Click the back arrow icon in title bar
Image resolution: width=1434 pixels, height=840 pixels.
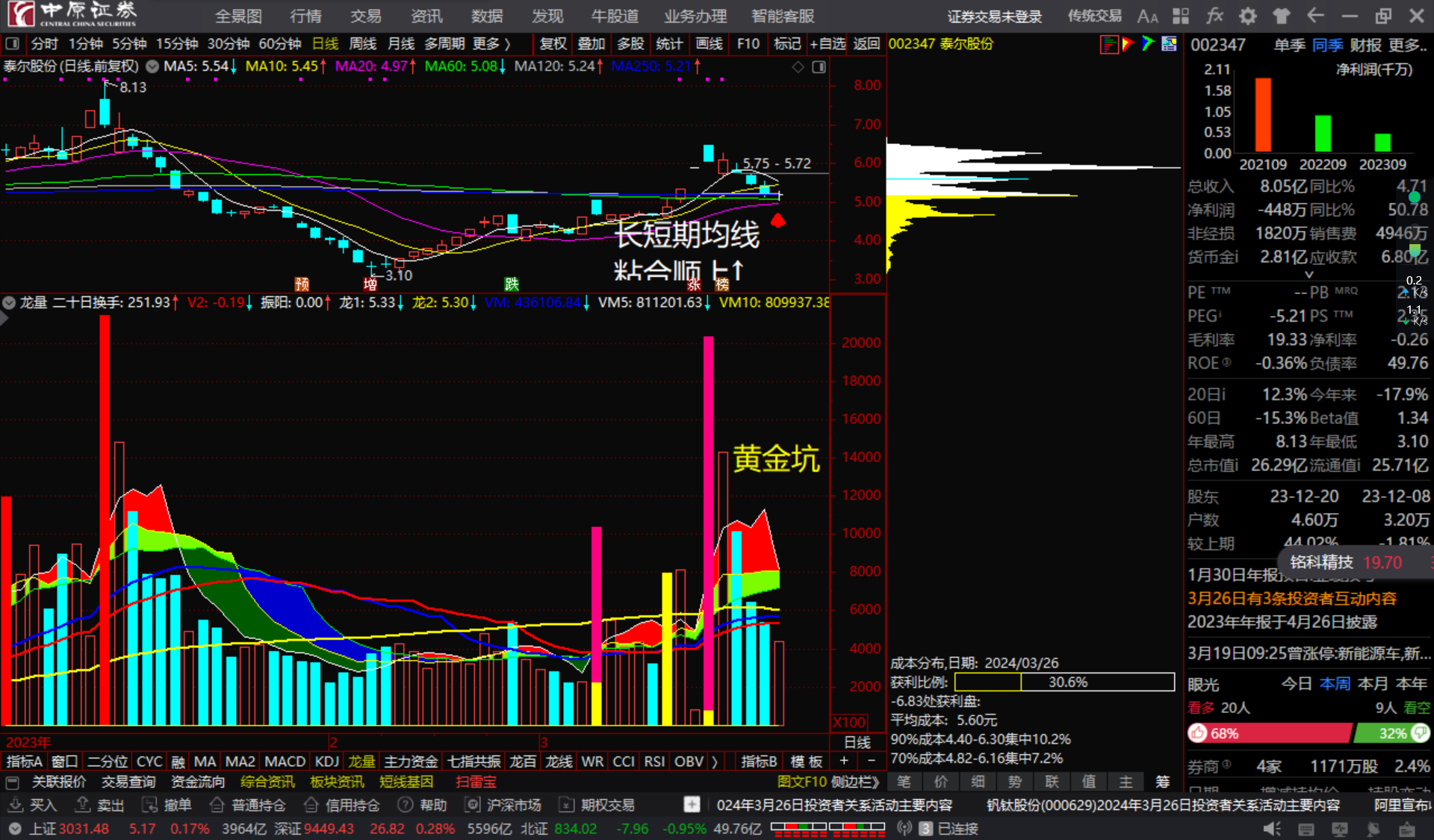[1315, 16]
